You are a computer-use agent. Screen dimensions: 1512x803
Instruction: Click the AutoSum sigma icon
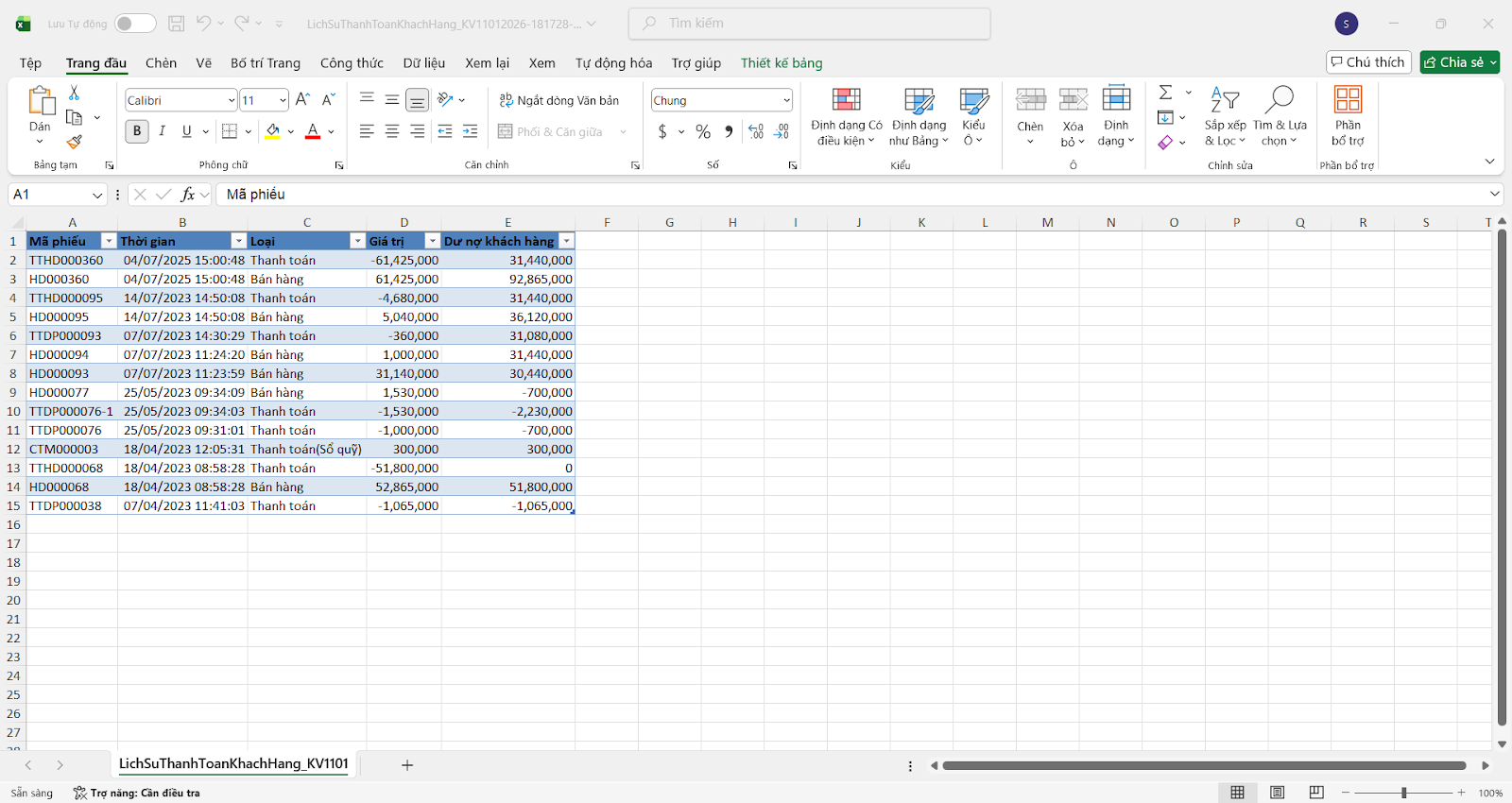(x=1166, y=93)
